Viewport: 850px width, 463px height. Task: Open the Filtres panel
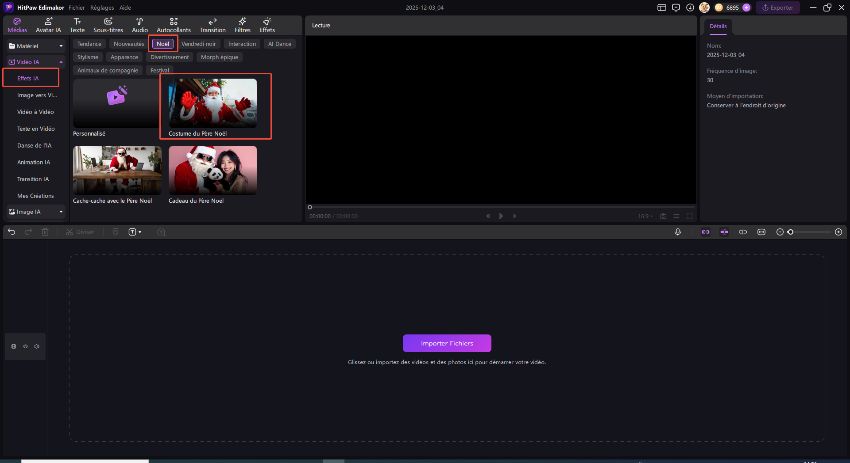tap(242, 24)
